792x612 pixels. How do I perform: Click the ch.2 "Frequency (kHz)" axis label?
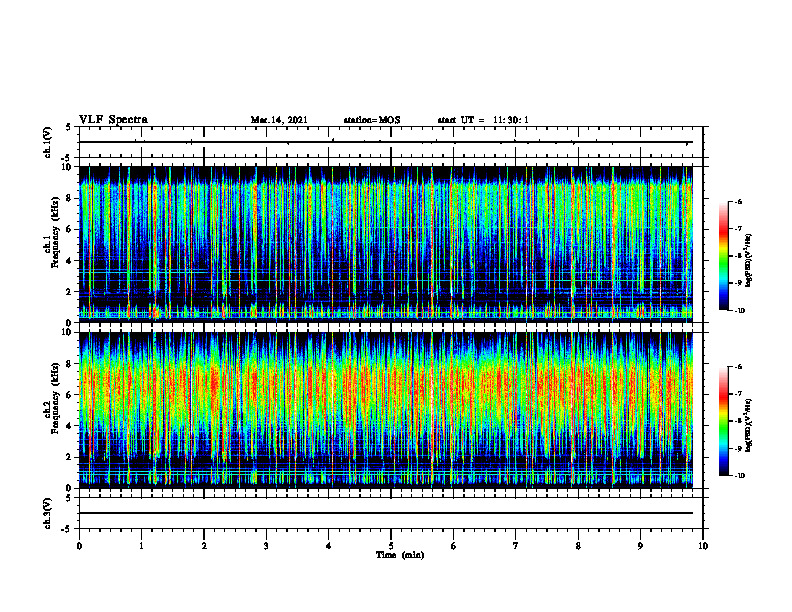55,398
